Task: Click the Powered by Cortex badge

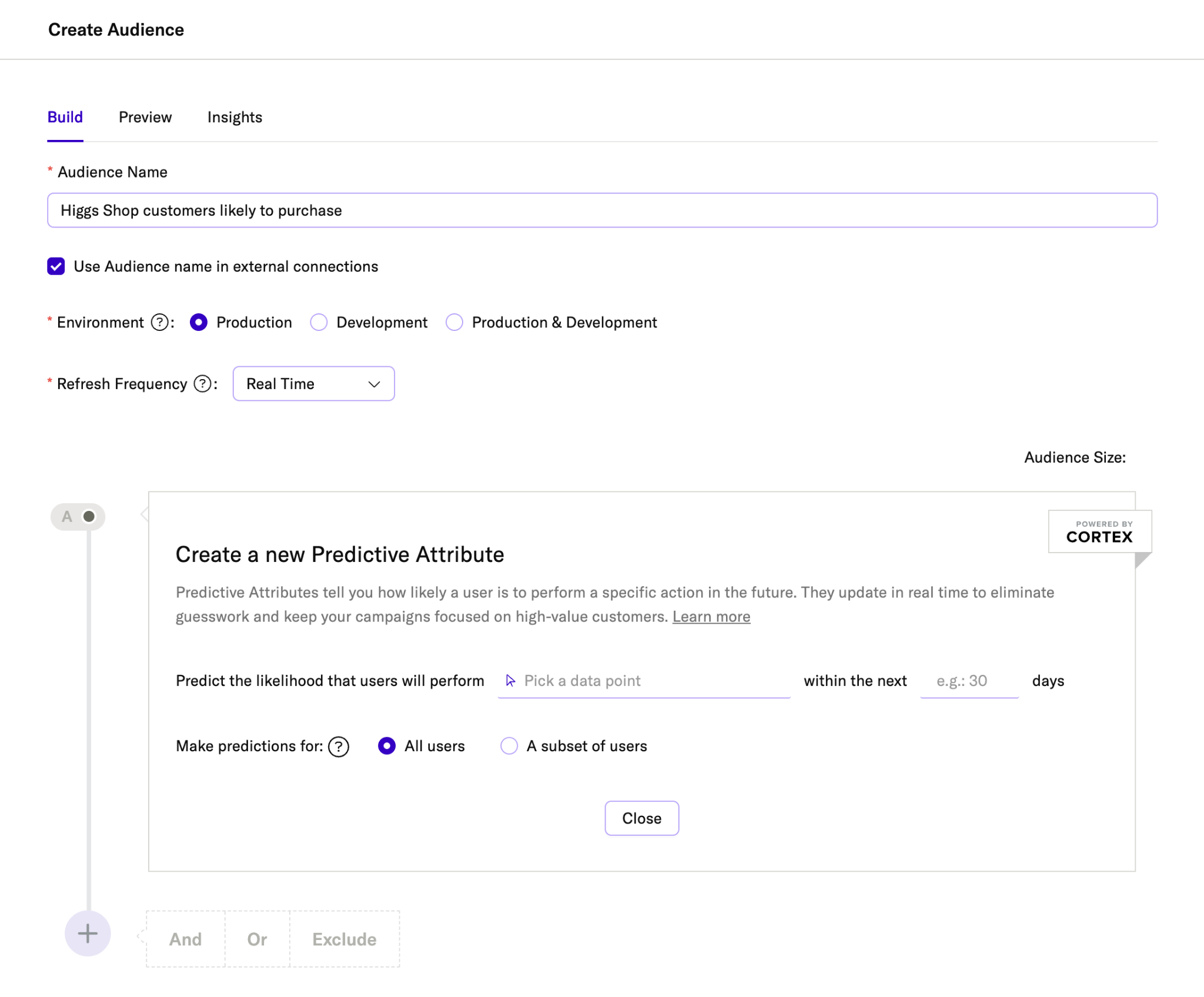Action: tap(1099, 531)
